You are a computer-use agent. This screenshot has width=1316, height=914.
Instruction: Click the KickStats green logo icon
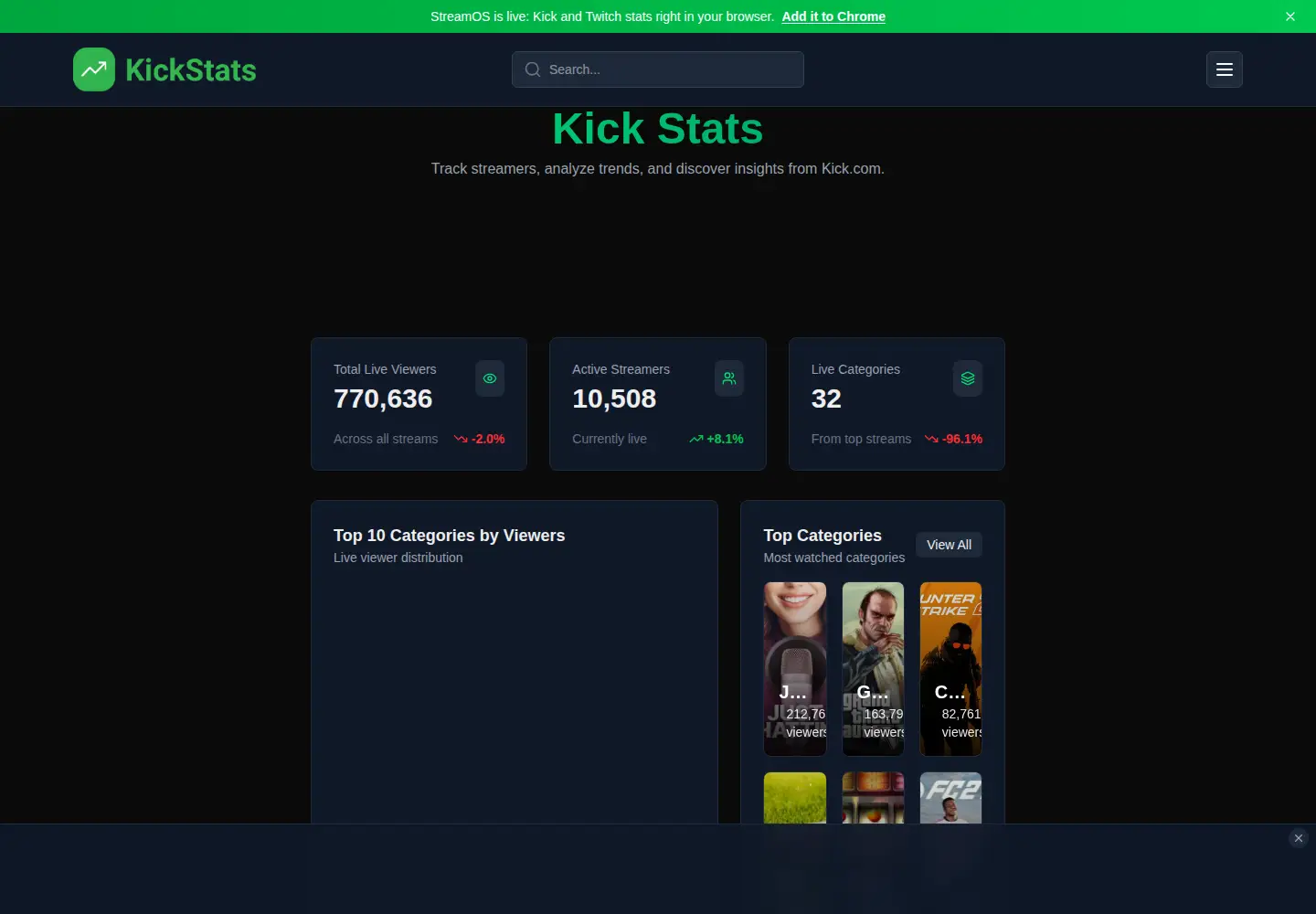pos(94,69)
